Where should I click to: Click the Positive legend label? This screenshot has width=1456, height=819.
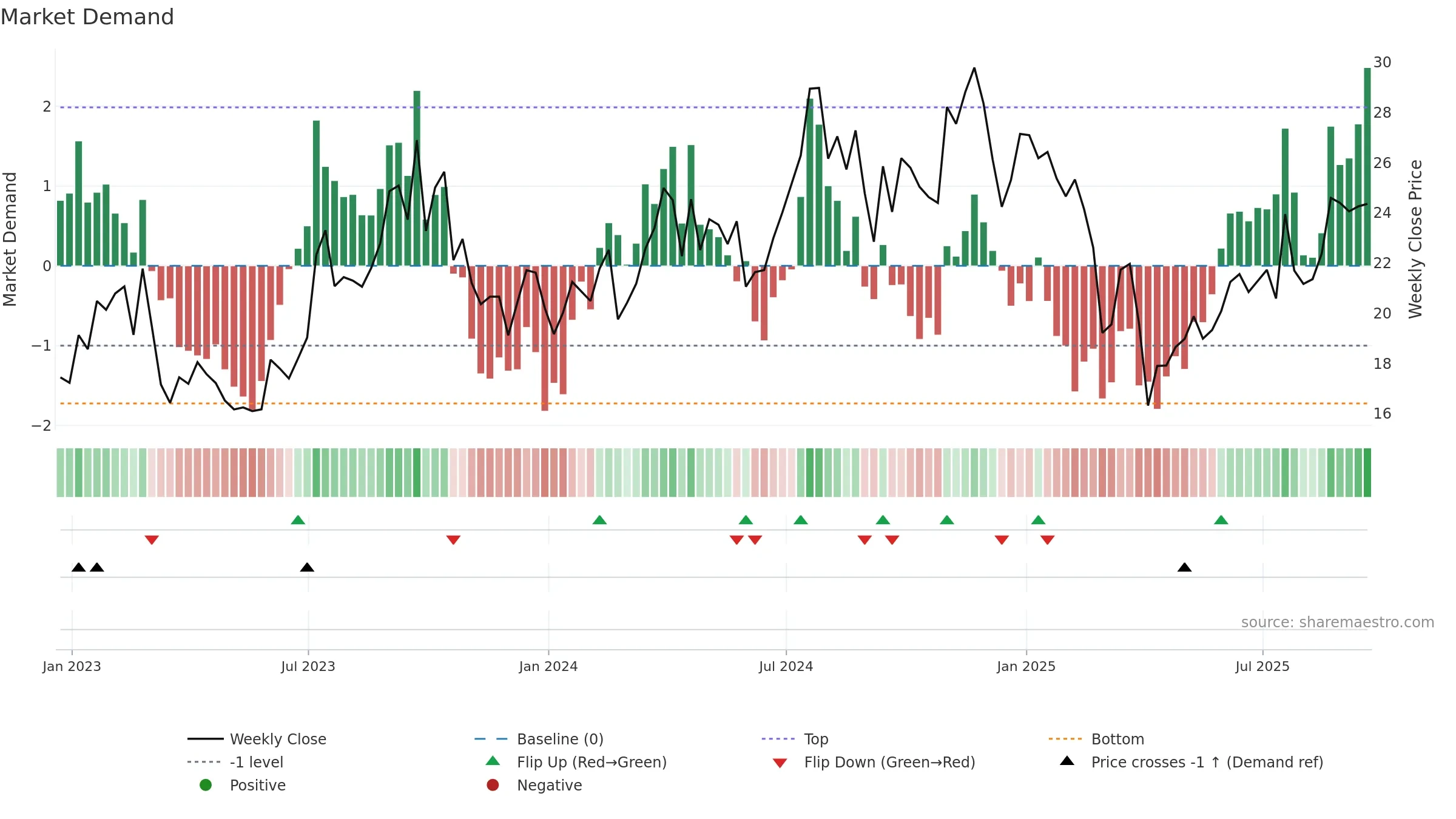(257, 785)
